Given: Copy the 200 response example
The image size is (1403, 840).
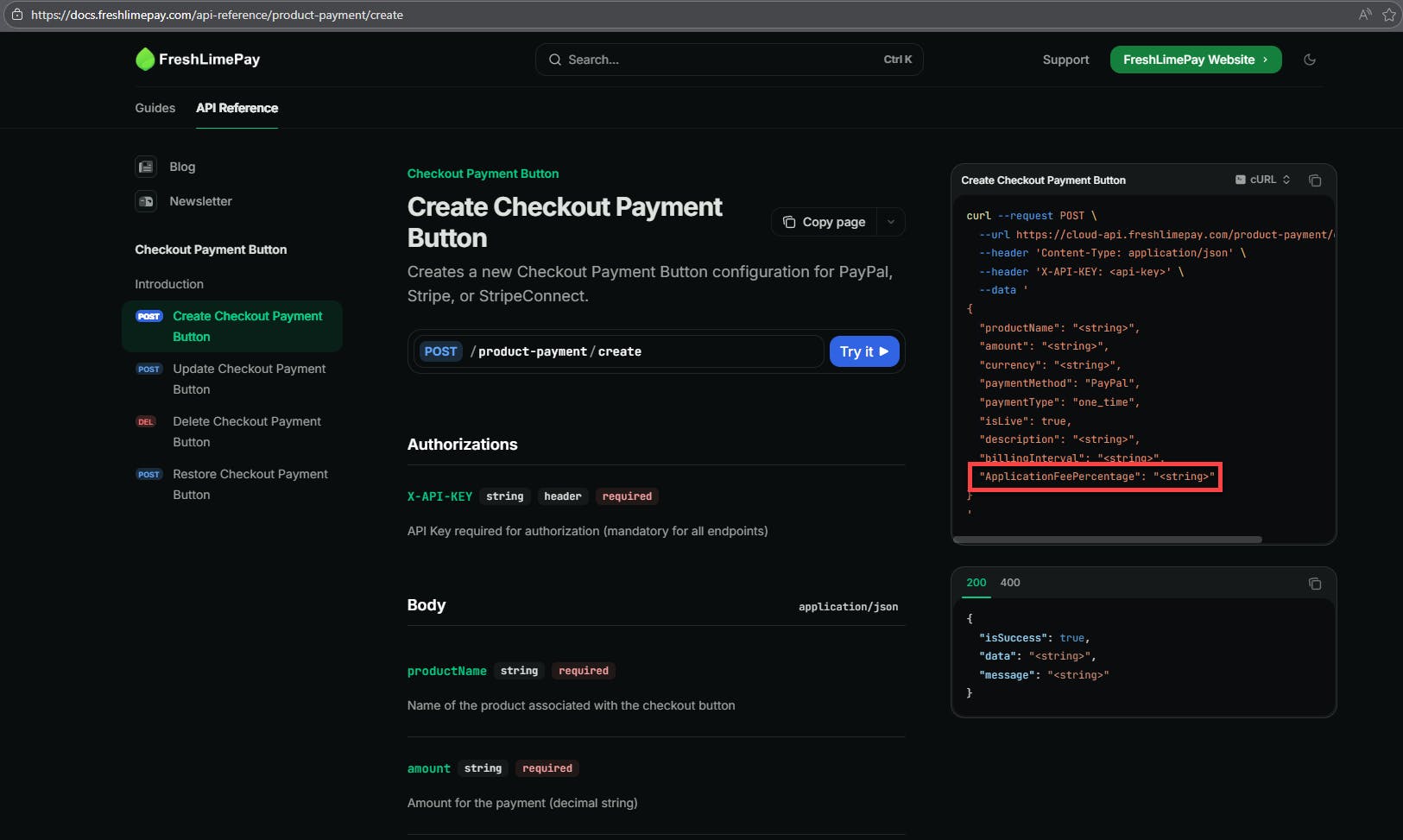Looking at the screenshot, I should click(x=1315, y=584).
